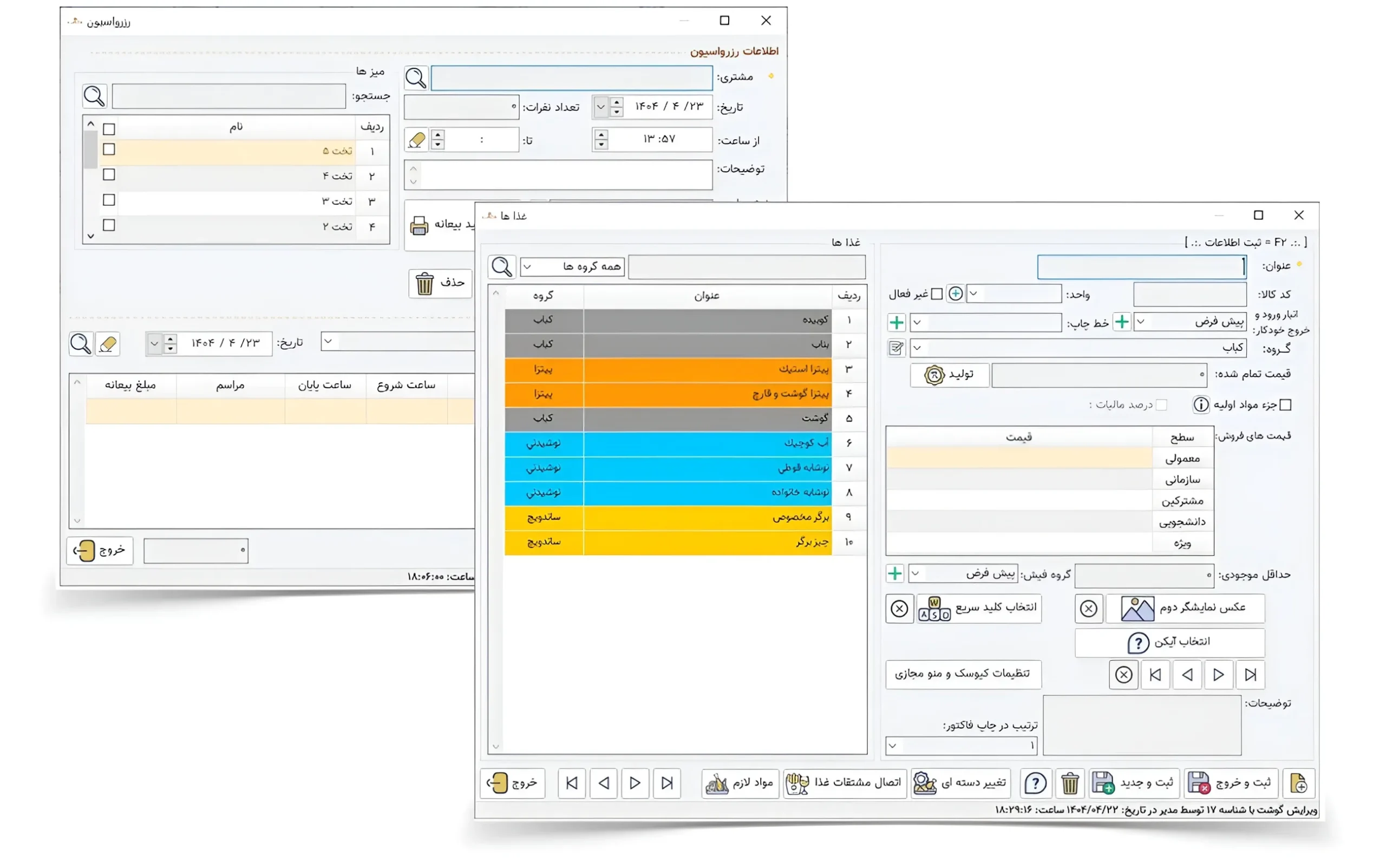
Task: Clear the second display image
Action: click(x=1088, y=609)
